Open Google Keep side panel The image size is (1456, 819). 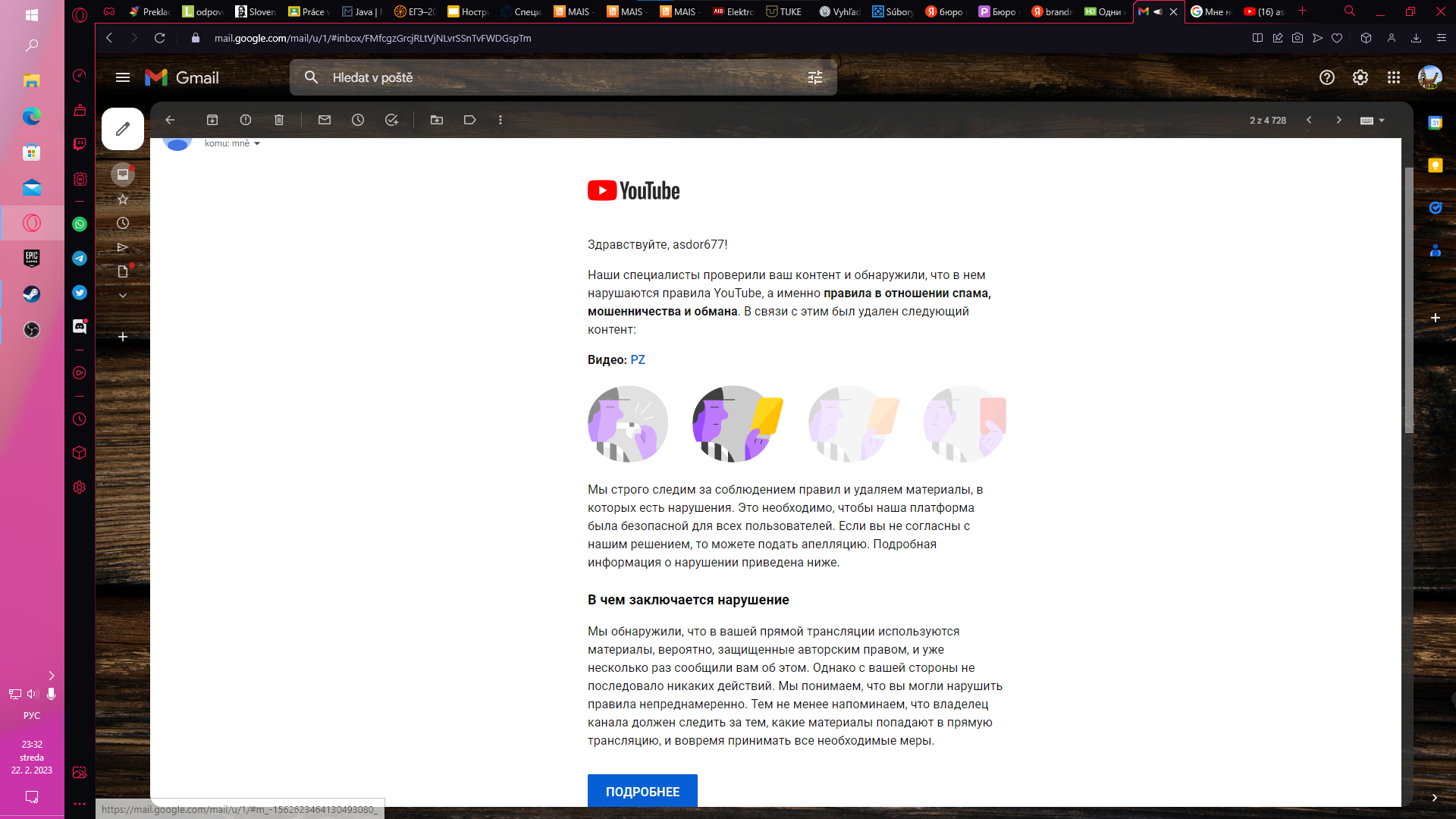[x=1436, y=165]
